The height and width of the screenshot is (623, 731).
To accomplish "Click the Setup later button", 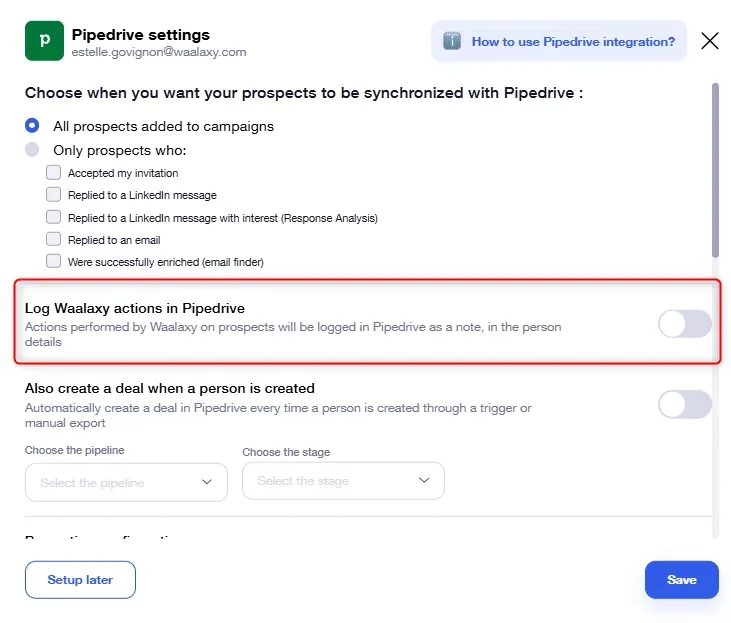I will coord(80,580).
